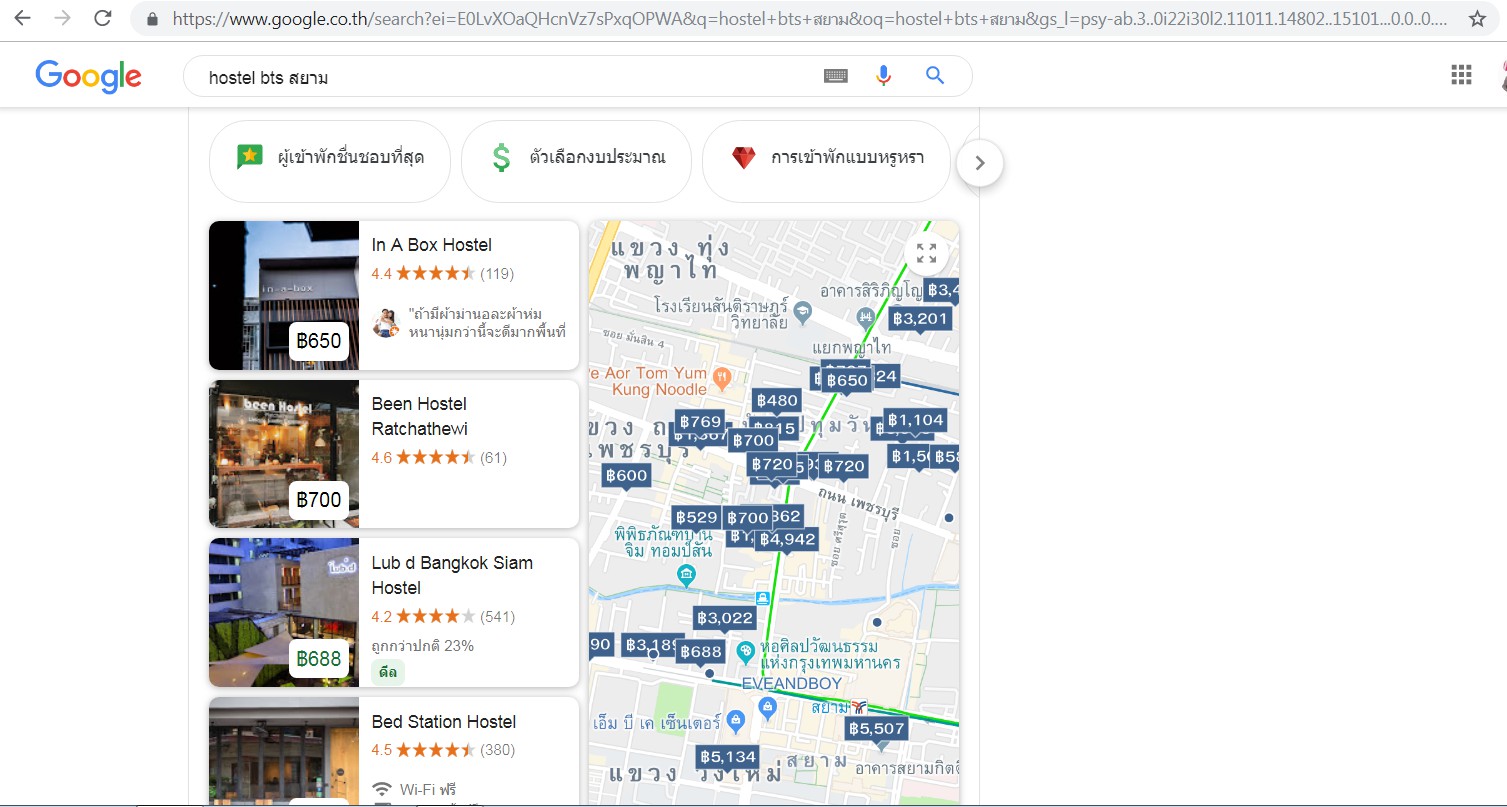Viewport: 1507px width, 807px height.
Task: Click the ฿769 map price marker
Action: click(x=699, y=421)
